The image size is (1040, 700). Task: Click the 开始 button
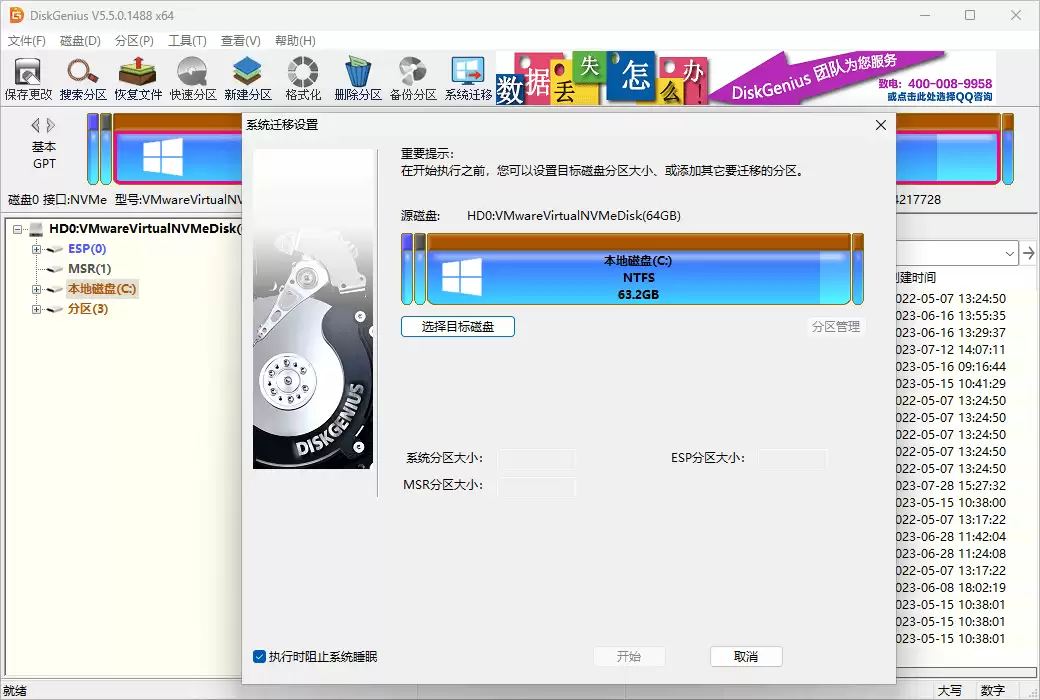point(629,657)
